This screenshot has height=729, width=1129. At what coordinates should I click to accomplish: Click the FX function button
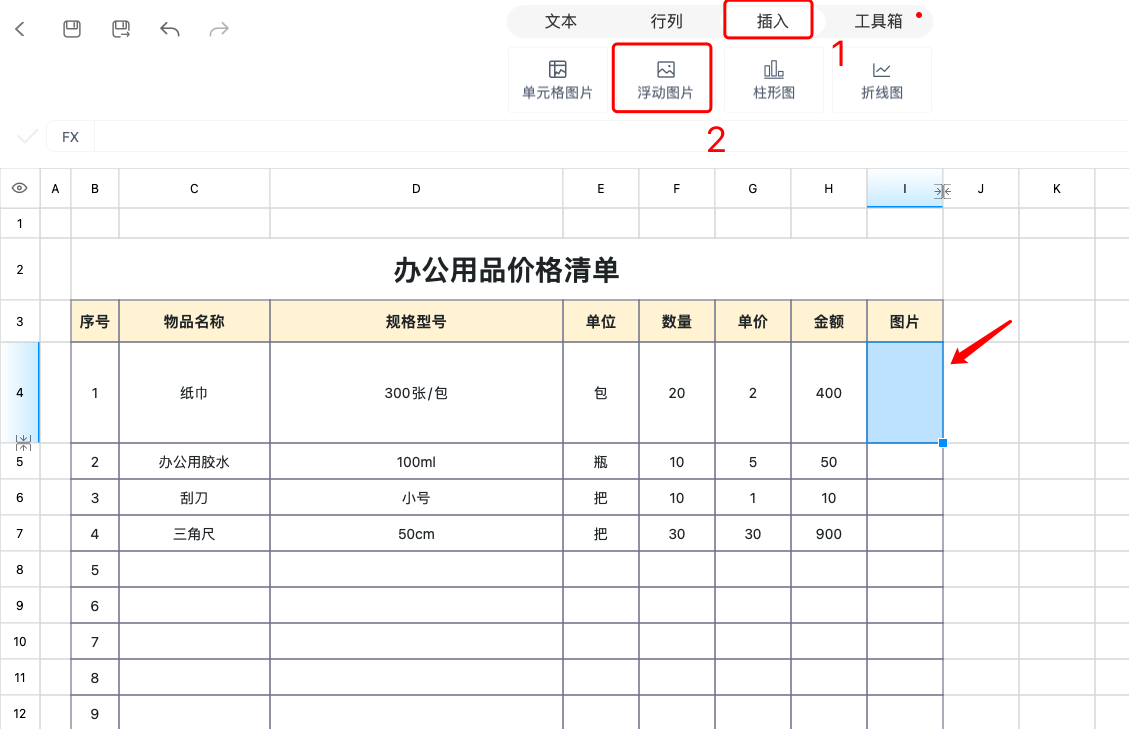pos(71,137)
